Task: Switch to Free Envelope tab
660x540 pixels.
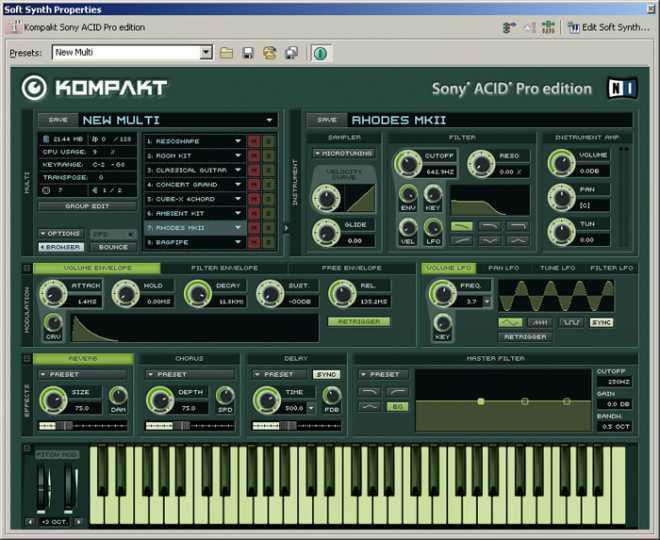Action: [351, 268]
